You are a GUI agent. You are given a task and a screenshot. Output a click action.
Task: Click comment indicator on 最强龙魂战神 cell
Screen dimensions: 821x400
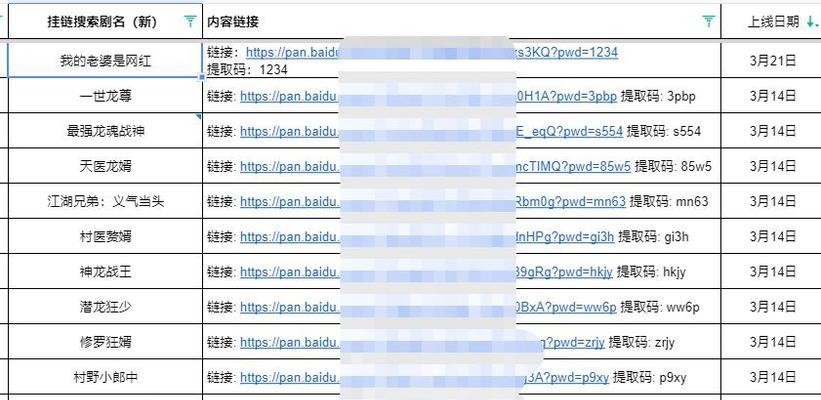pyautogui.click(x=199, y=117)
